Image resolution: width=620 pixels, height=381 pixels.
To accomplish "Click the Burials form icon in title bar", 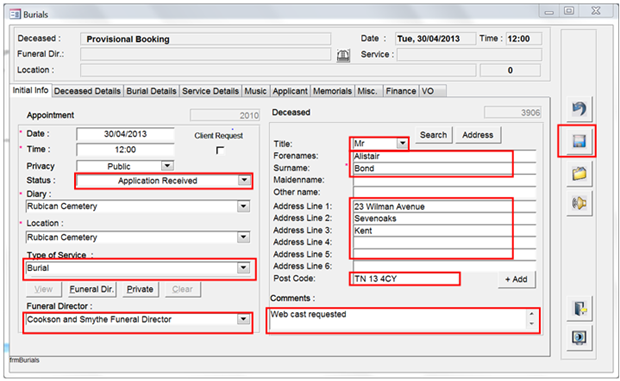I will pyautogui.click(x=15, y=15).
